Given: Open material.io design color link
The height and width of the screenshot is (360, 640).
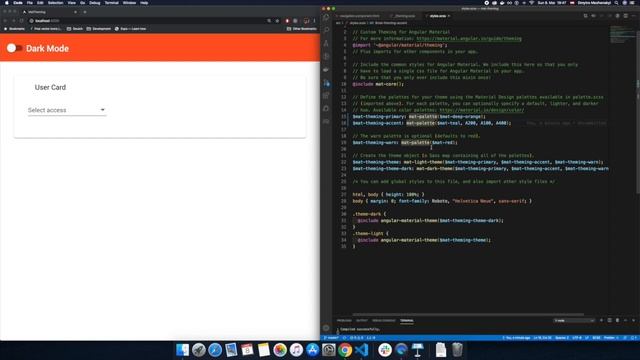Looking at the screenshot, I should 482,110.
